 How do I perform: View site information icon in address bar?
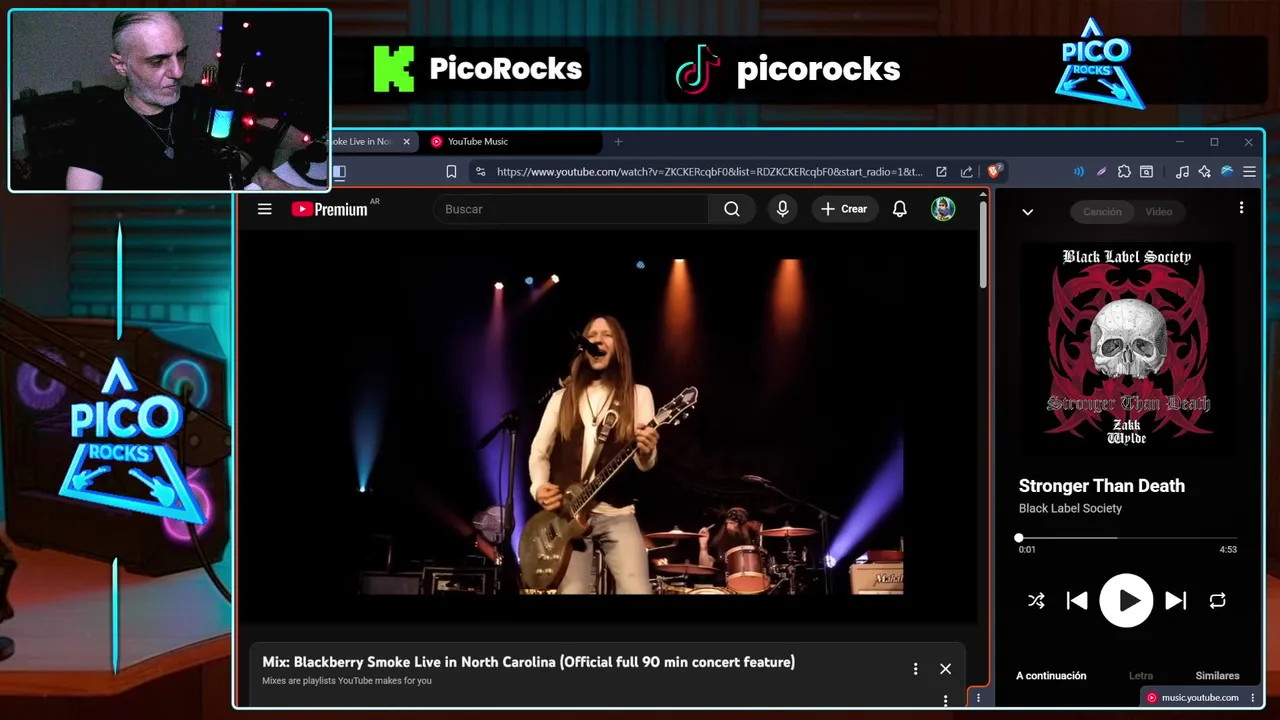click(481, 172)
